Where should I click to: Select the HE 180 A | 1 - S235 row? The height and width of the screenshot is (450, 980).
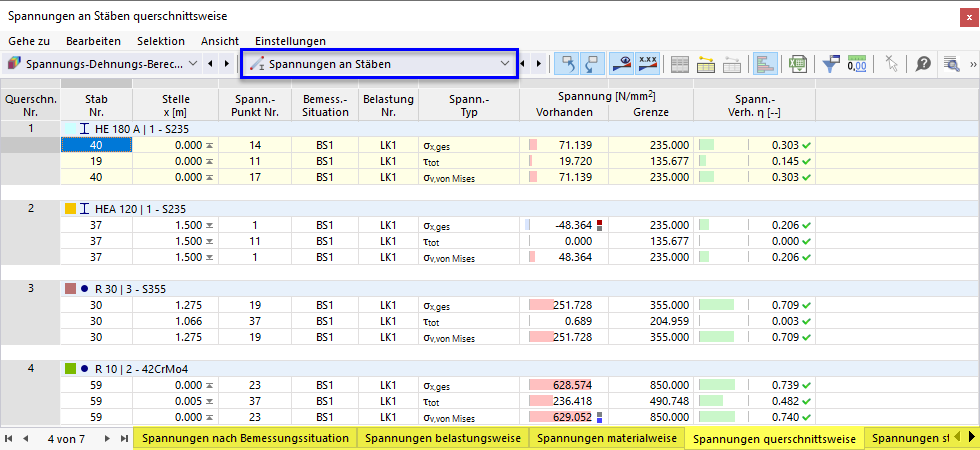click(520, 129)
